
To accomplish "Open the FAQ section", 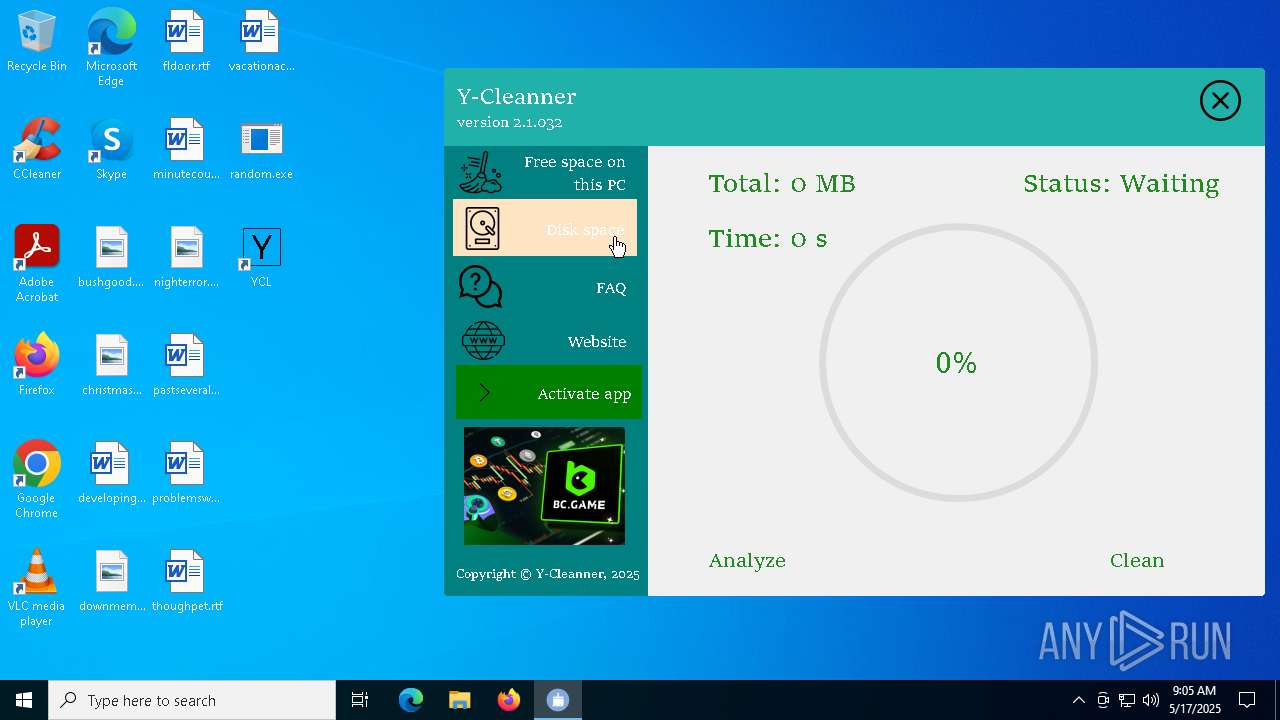I will [545, 288].
